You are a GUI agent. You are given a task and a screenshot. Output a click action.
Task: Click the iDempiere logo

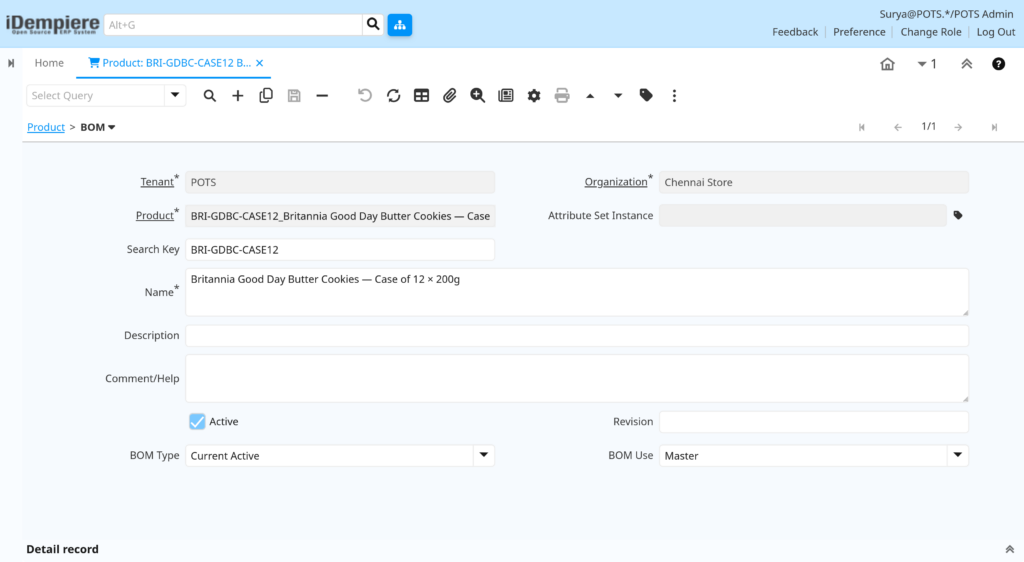click(x=53, y=25)
